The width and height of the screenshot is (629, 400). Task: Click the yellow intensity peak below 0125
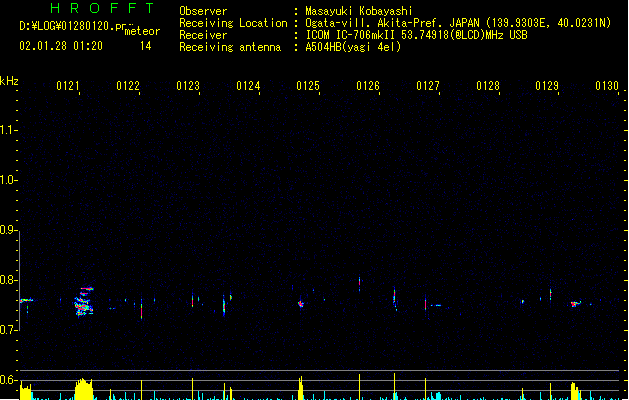(300, 388)
